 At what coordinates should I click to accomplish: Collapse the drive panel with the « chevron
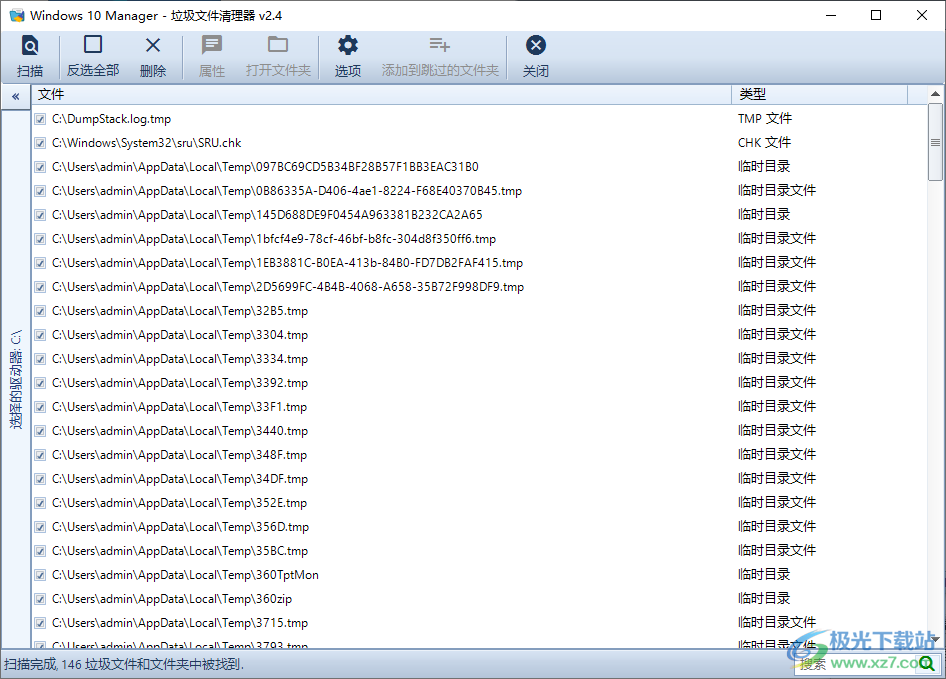(x=15, y=96)
